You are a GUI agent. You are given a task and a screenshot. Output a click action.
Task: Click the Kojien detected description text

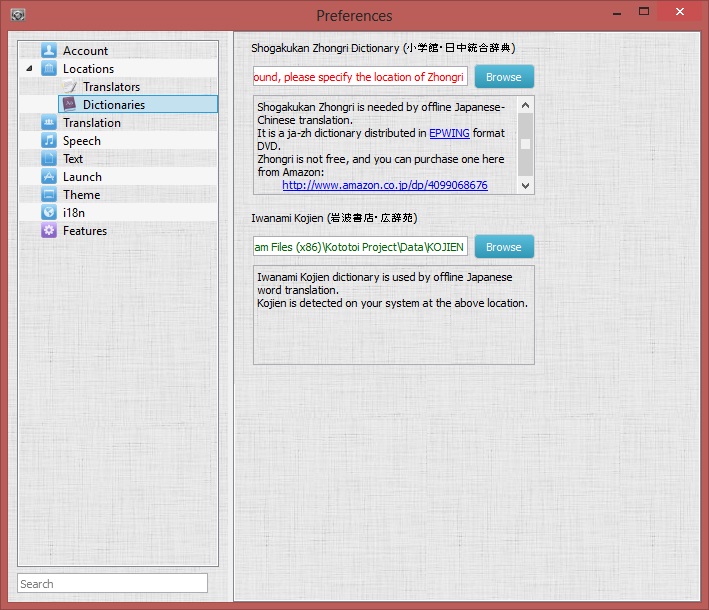click(x=392, y=303)
